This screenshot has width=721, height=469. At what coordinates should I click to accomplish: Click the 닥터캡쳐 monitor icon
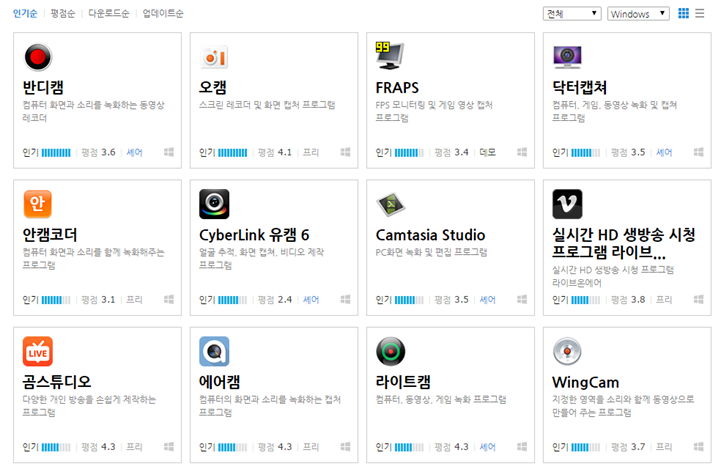point(567,57)
